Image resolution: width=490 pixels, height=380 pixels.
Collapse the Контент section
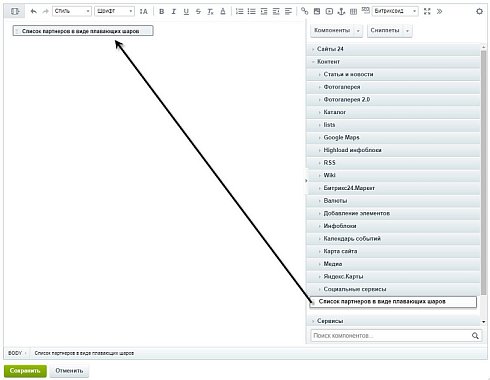click(x=393, y=62)
